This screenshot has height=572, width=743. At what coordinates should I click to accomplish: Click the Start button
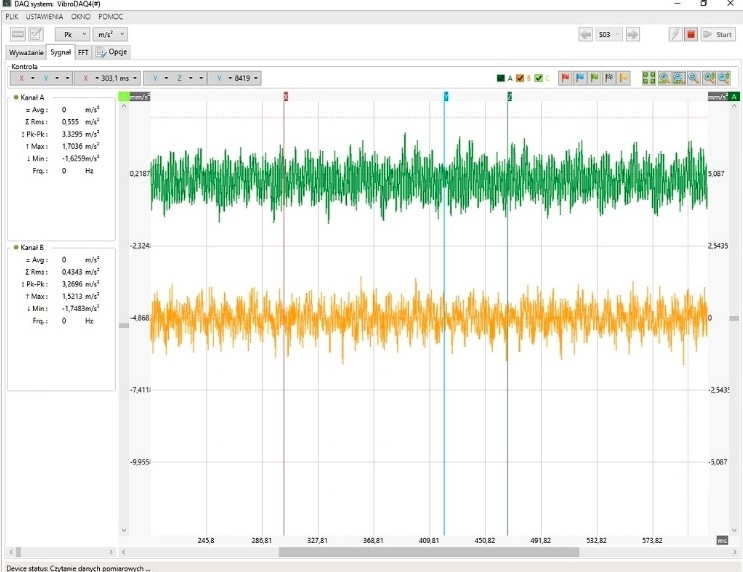tap(719, 34)
